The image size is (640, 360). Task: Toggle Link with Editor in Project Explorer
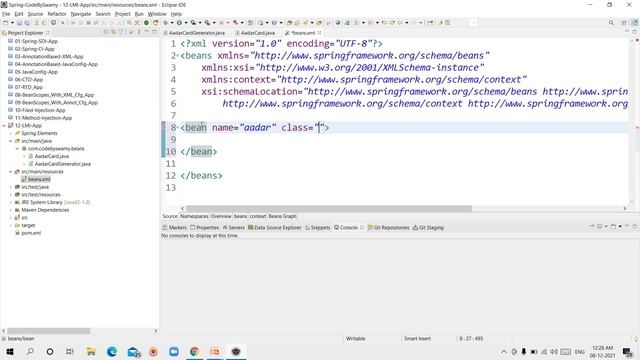pos(113,32)
